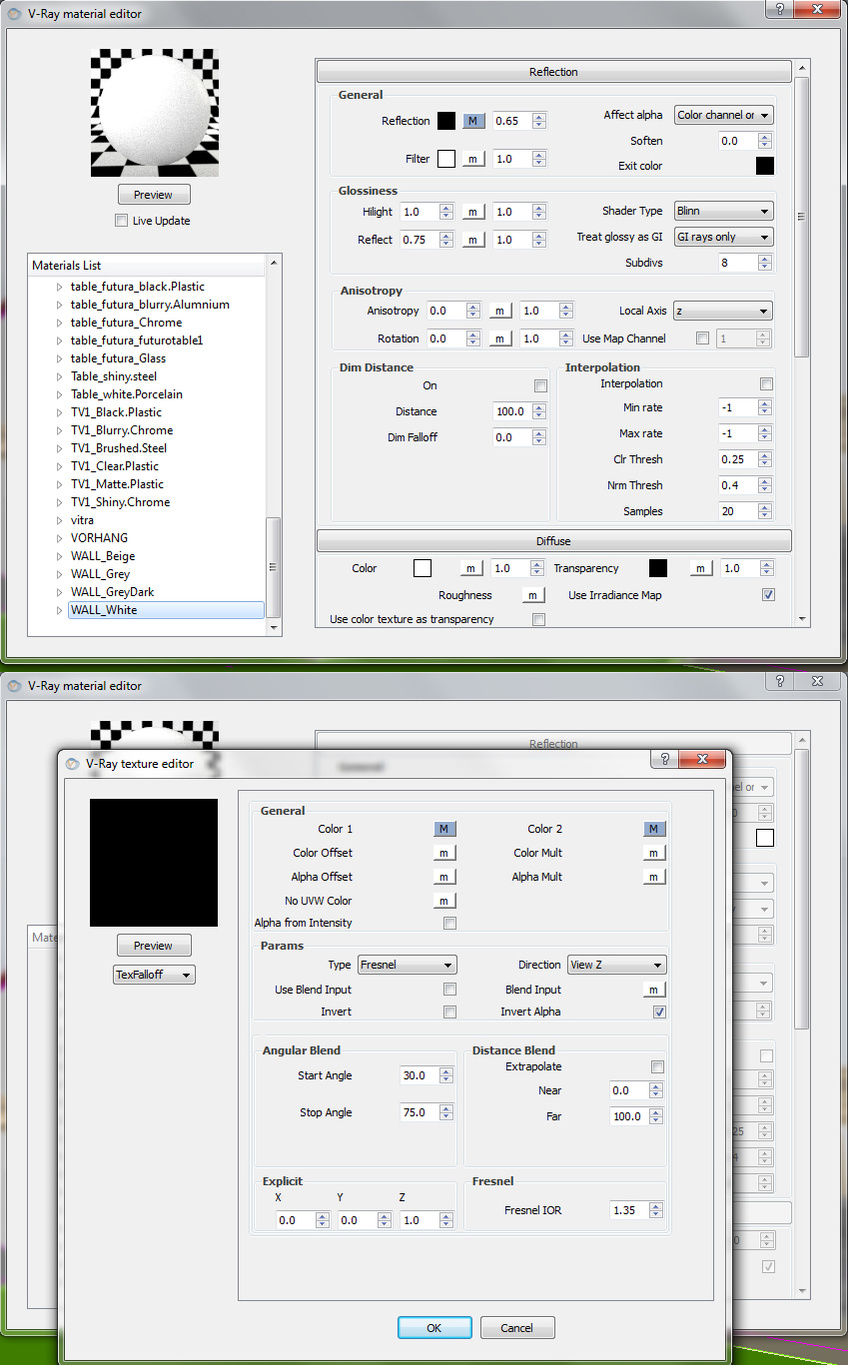Click the Rotation 'm' map button
The image size is (848, 1365).
pyautogui.click(x=500, y=339)
